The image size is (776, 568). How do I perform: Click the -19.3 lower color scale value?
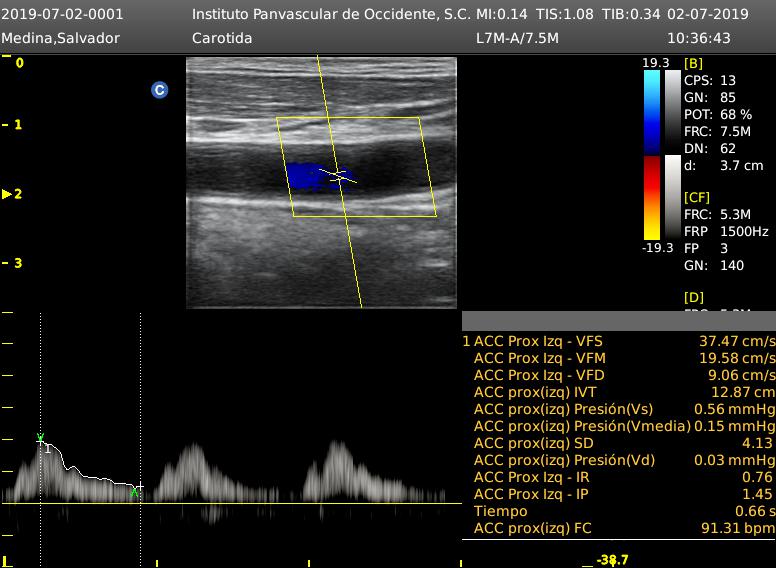657,247
